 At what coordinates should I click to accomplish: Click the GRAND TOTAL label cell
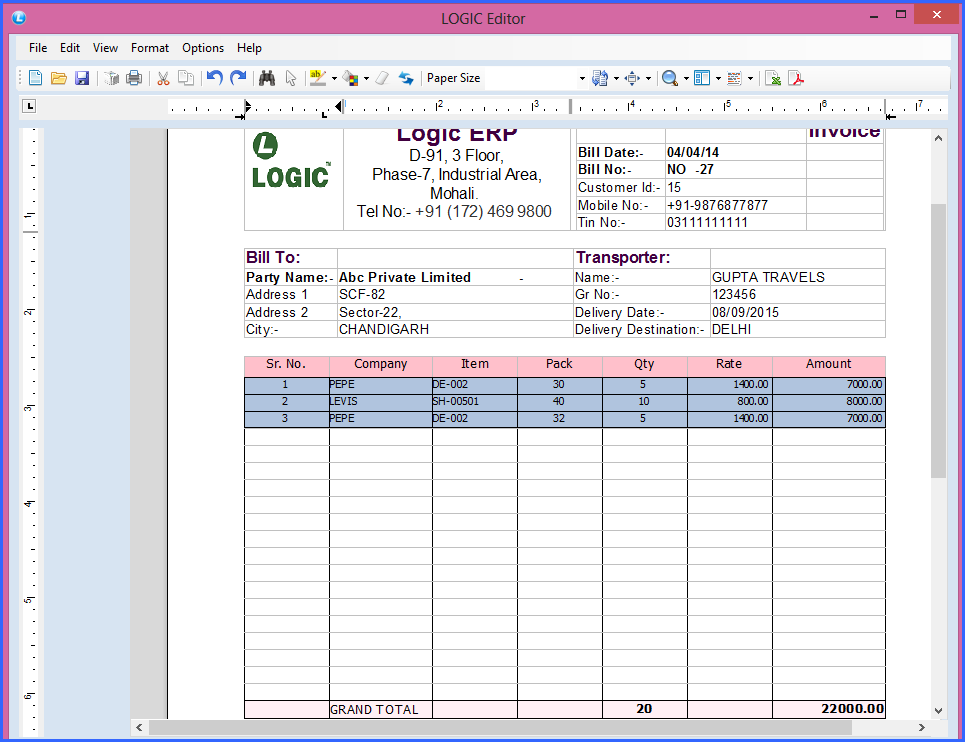tap(380, 709)
